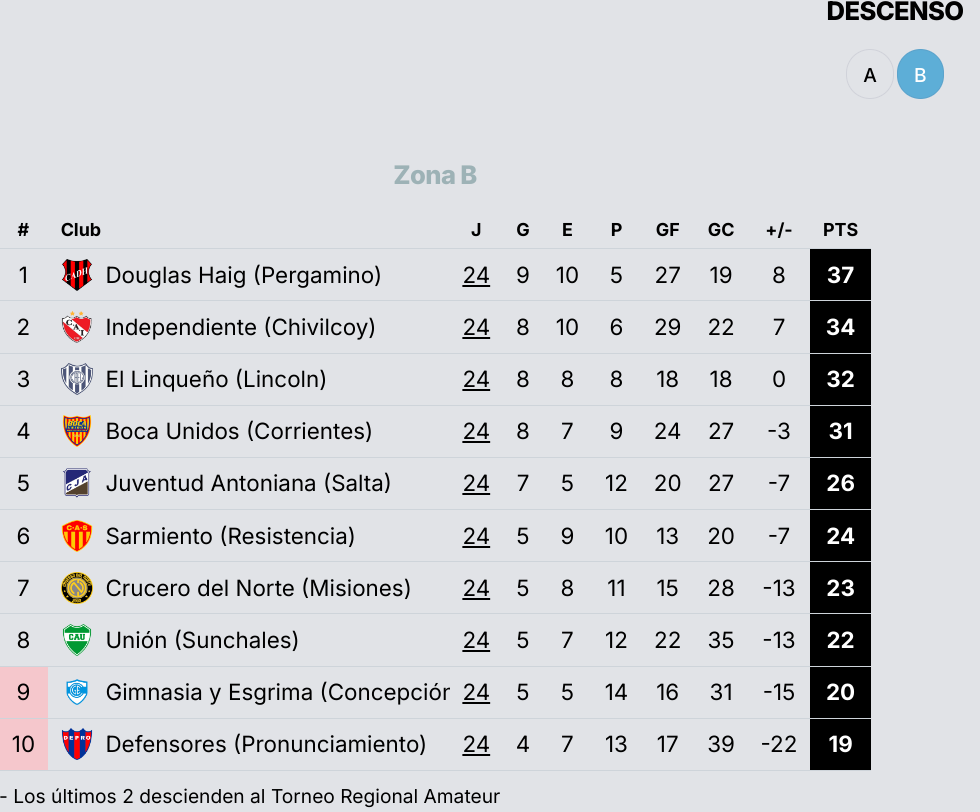Click the El Linqueño club crest
Viewport: 980px width, 812px height.
click(x=77, y=379)
